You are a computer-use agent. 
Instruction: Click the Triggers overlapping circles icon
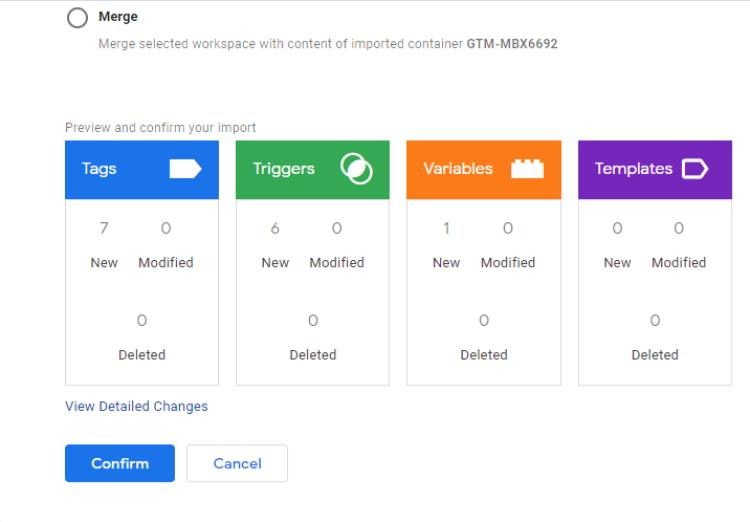(x=356, y=169)
